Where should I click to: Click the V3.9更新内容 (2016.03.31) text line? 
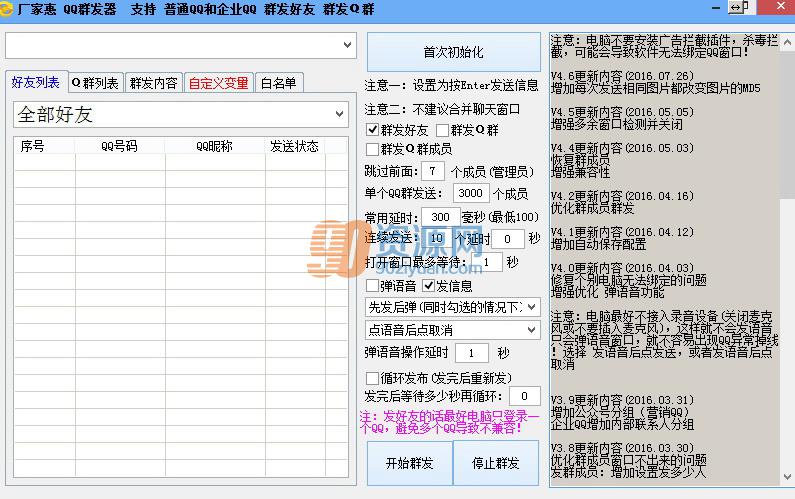coord(622,400)
